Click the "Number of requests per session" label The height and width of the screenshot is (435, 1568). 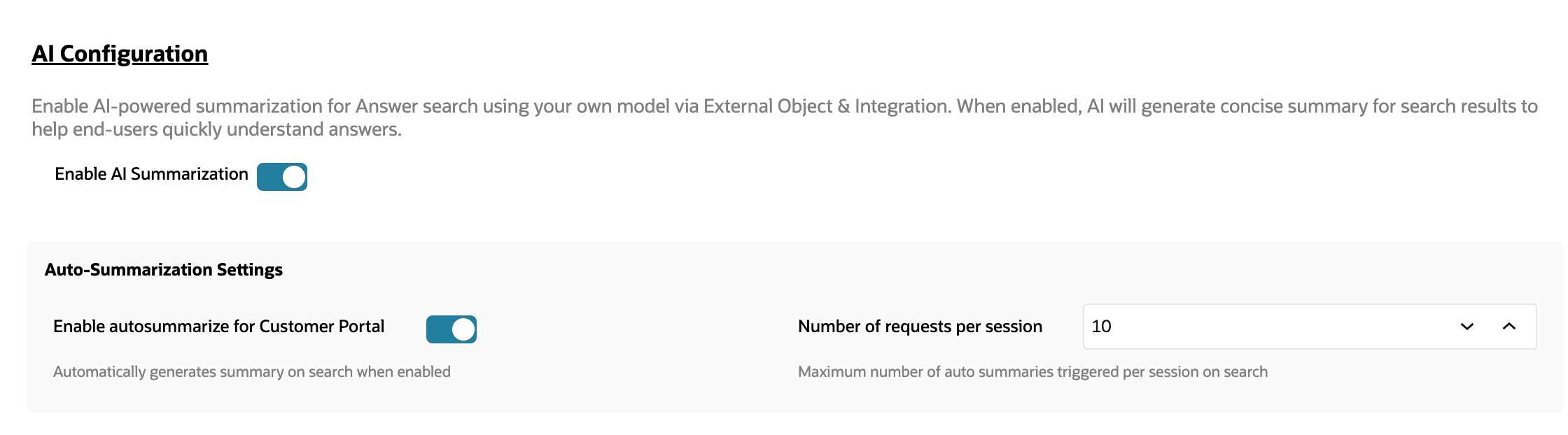point(920,327)
